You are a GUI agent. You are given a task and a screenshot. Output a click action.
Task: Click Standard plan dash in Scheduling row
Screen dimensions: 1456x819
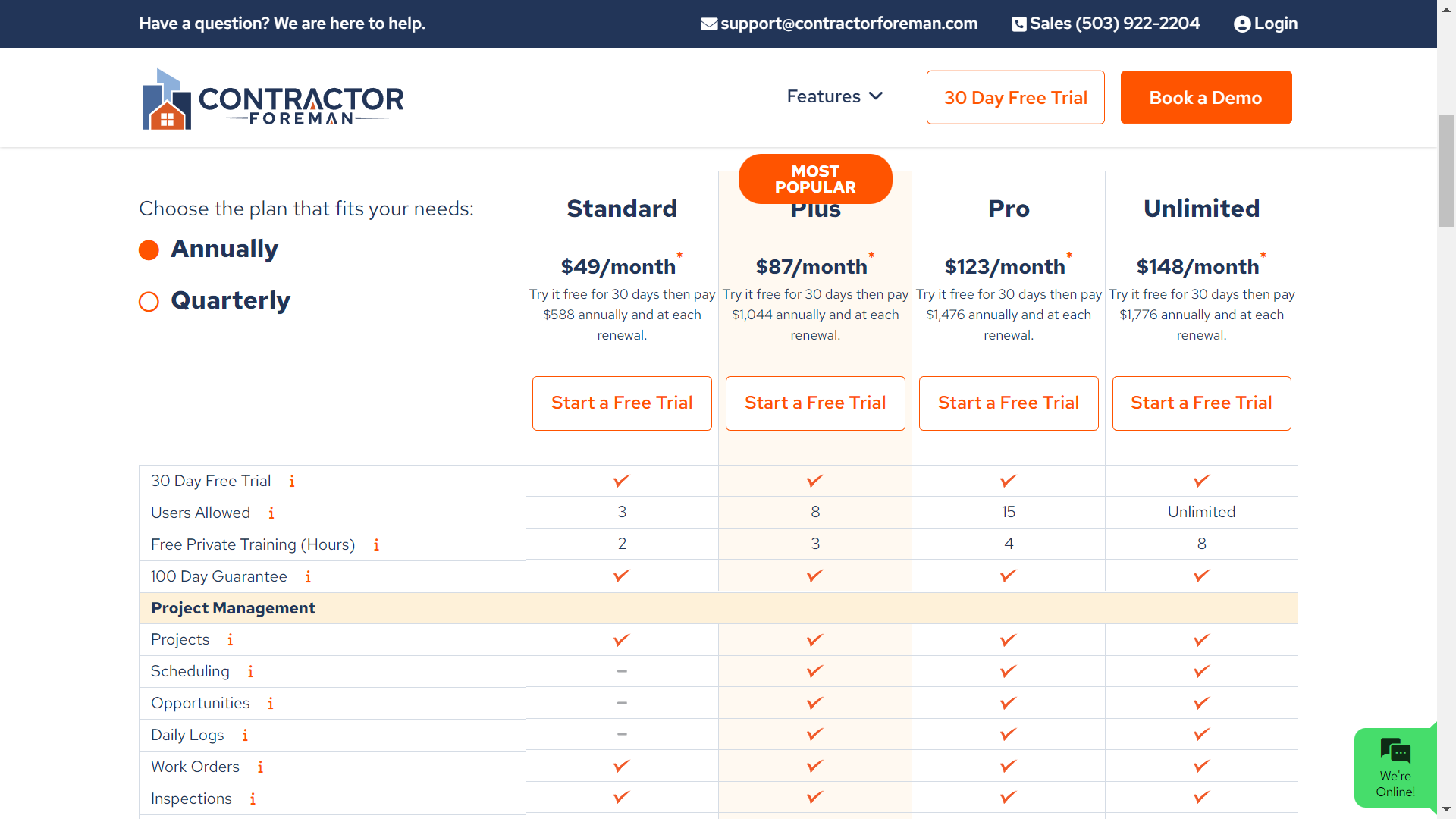coord(622,671)
